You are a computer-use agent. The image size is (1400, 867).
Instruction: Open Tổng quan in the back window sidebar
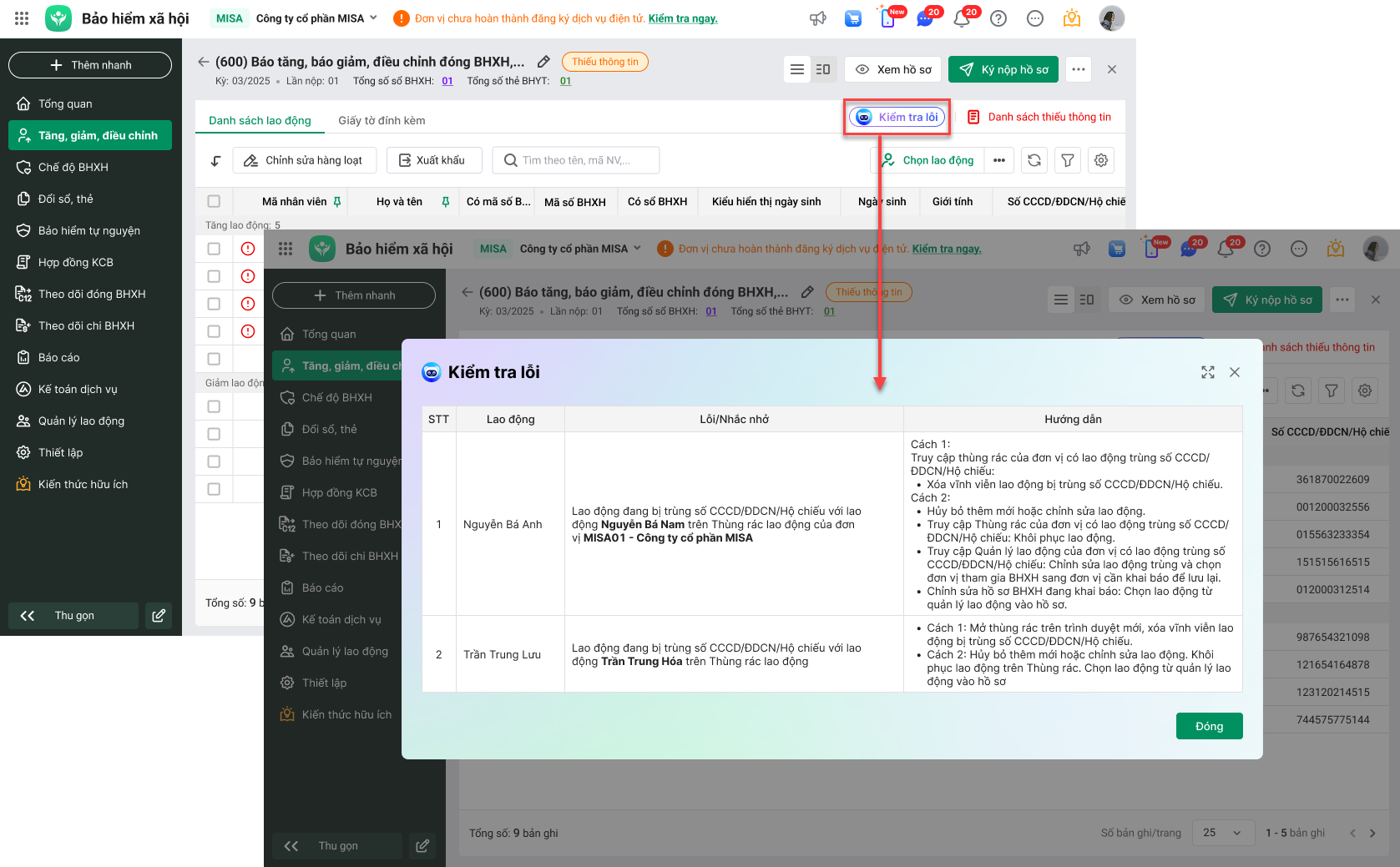90,103
